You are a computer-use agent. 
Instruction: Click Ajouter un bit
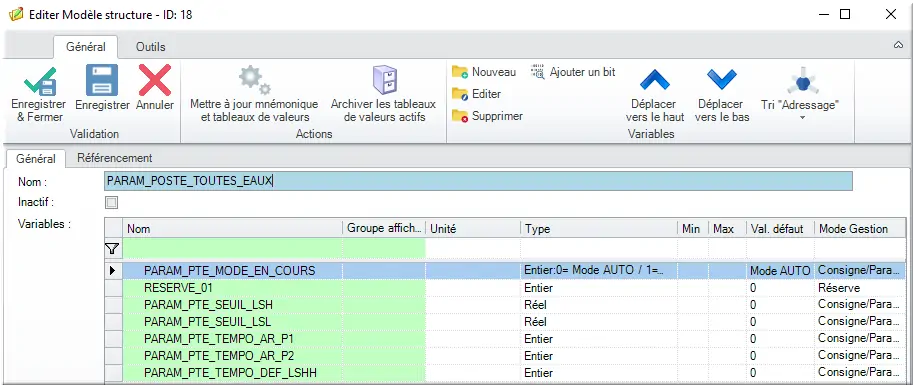click(x=573, y=72)
